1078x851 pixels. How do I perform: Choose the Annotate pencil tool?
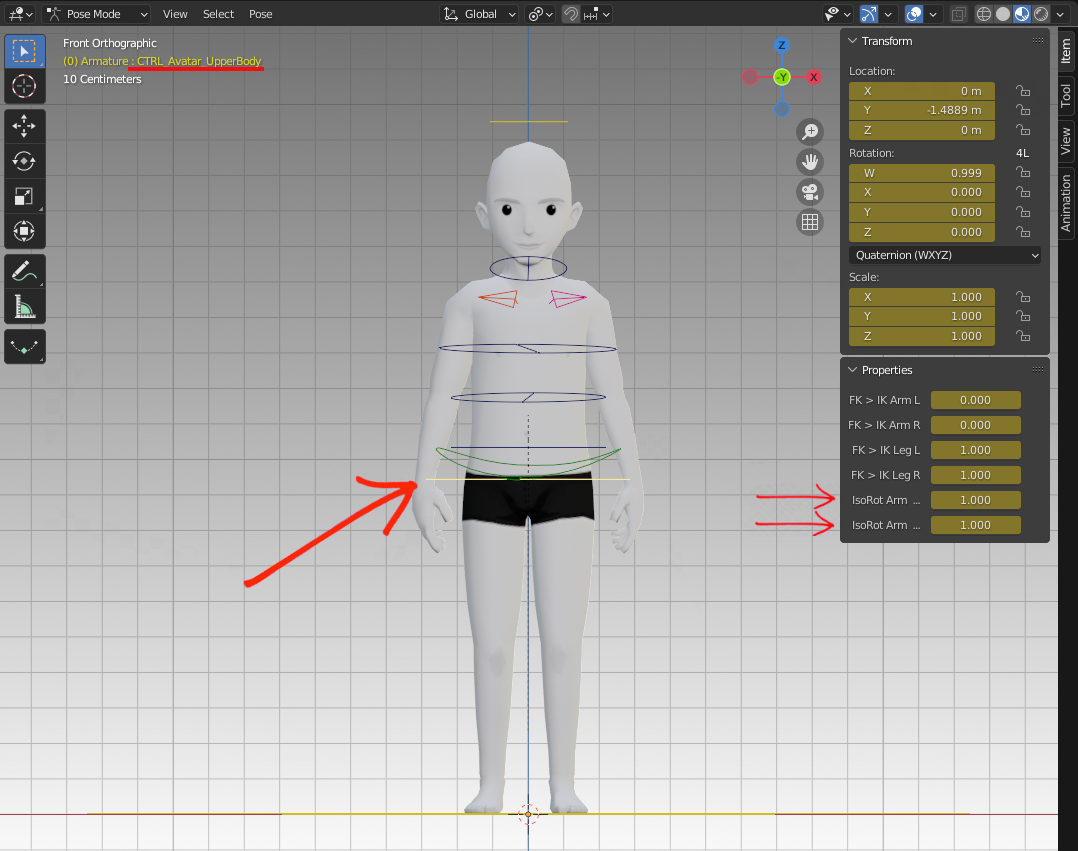click(24, 270)
